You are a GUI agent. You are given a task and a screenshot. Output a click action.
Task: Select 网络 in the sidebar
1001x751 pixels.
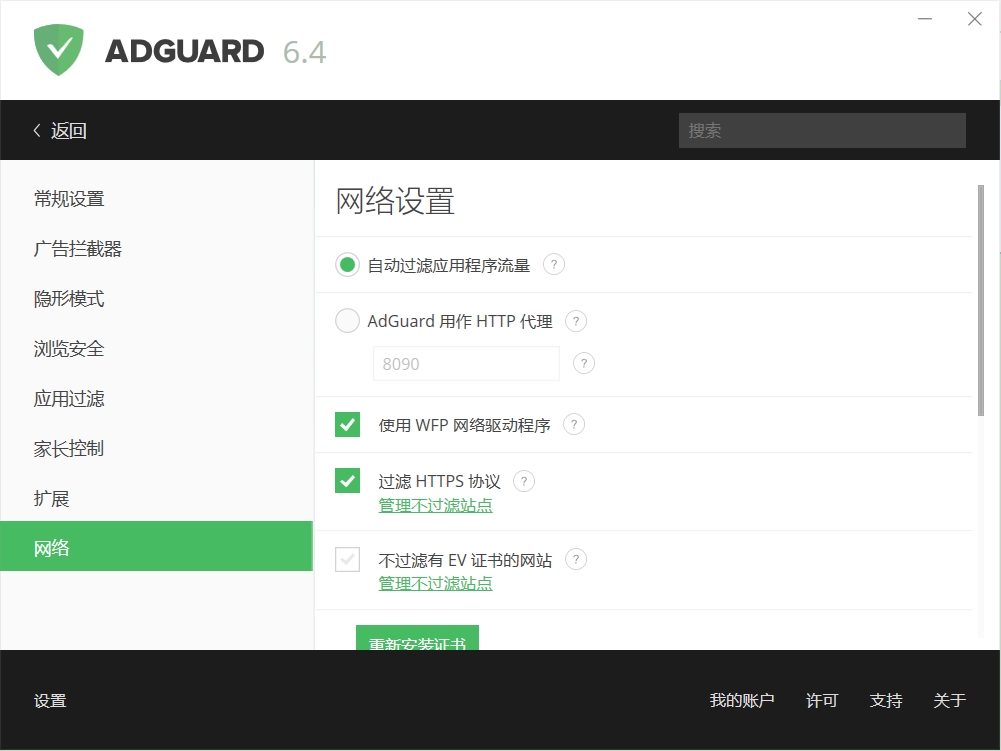(x=156, y=548)
